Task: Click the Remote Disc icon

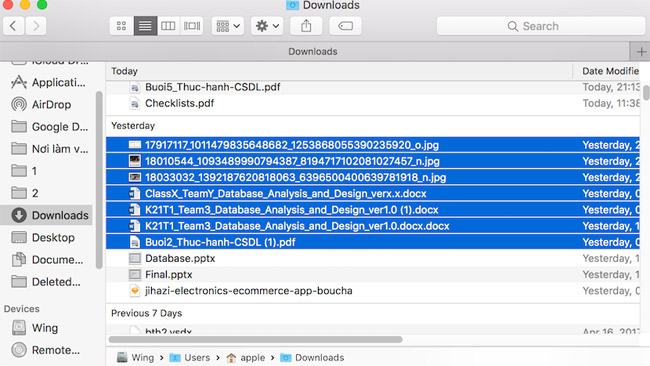Action: click(19, 350)
